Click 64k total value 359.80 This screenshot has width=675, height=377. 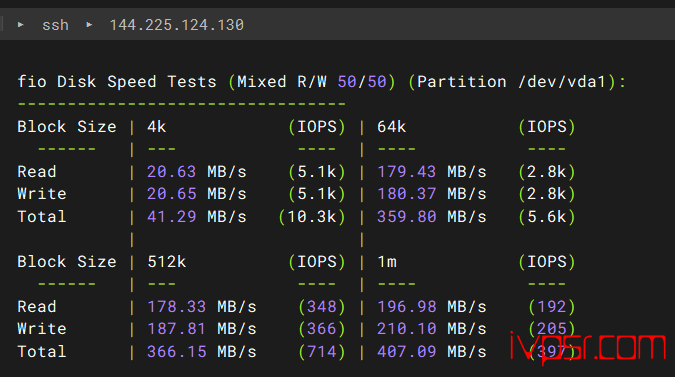406,217
